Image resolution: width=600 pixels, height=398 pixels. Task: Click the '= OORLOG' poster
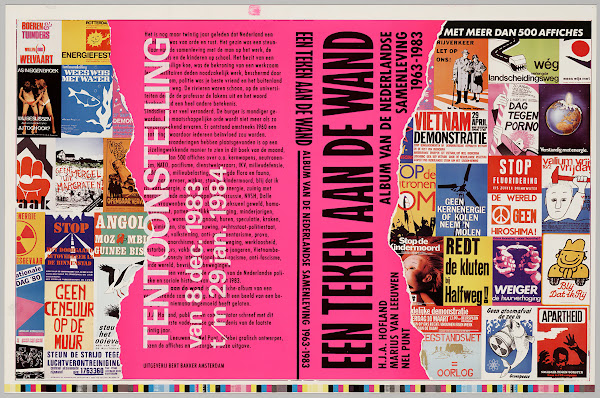[x=452, y=356]
